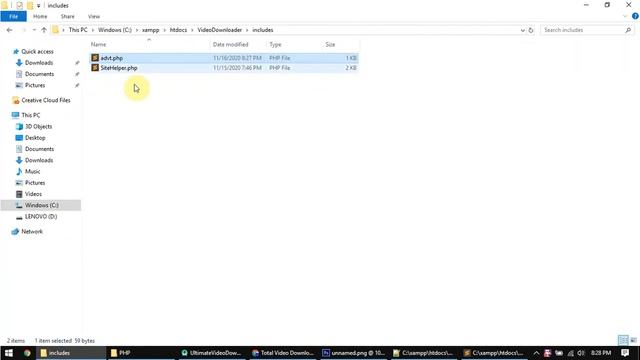Click the search magnifier icon
640x360 pixels.
tap(628, 30)
